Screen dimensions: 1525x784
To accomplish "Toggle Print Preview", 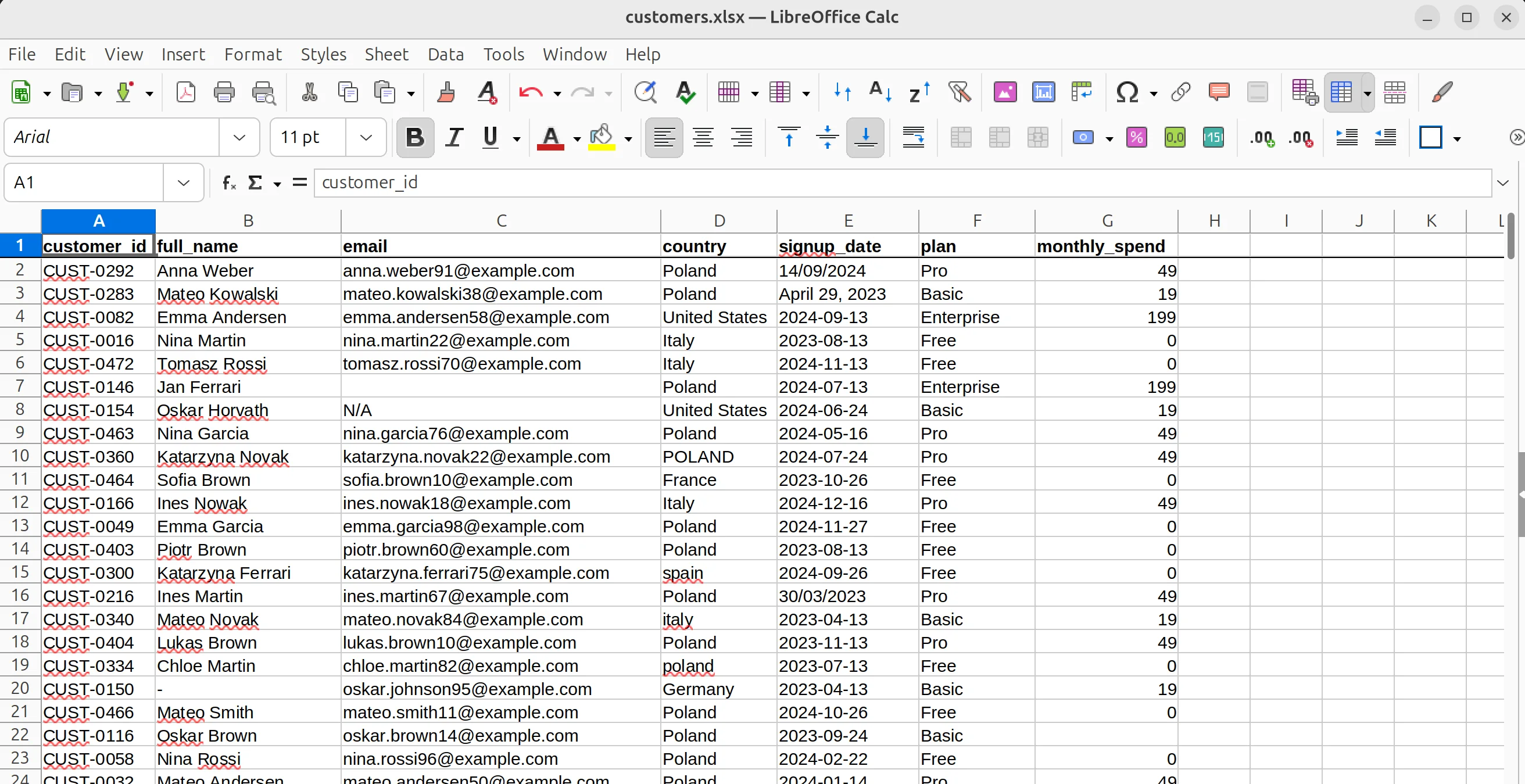I will [263, 92].
